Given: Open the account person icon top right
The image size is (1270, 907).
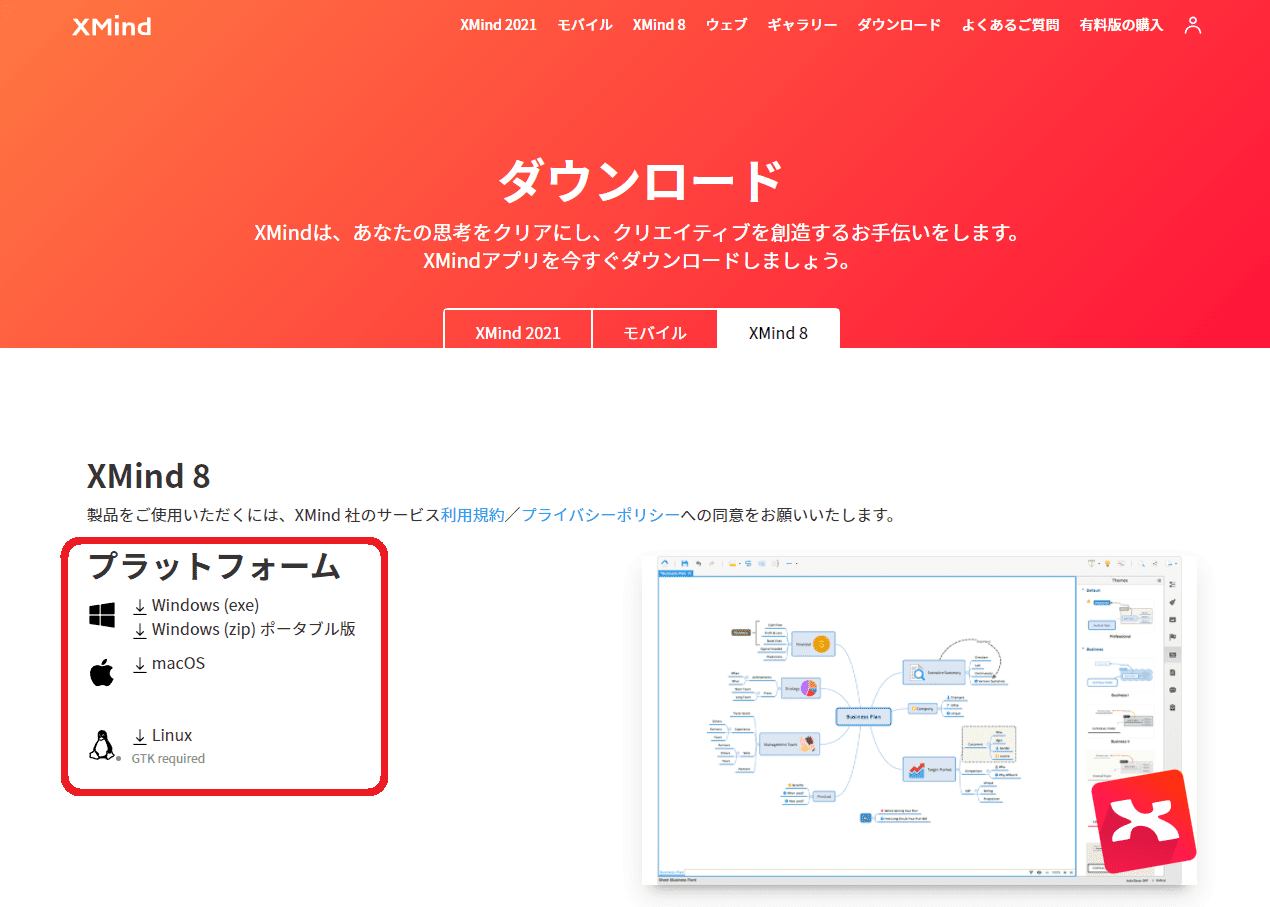Looking at the screenshot, I should click(1192, 25).
